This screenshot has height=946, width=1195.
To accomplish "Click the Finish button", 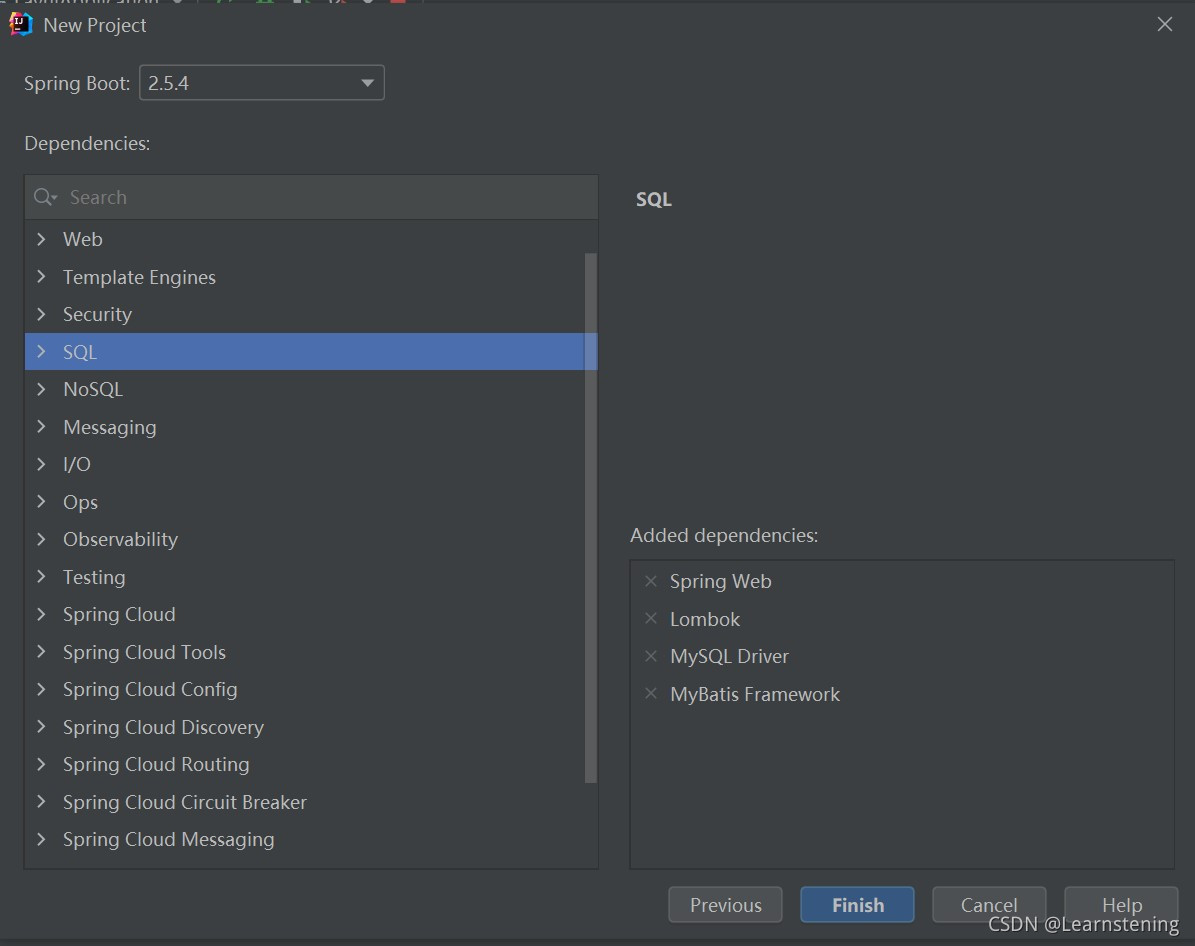I will coord(857,905).
